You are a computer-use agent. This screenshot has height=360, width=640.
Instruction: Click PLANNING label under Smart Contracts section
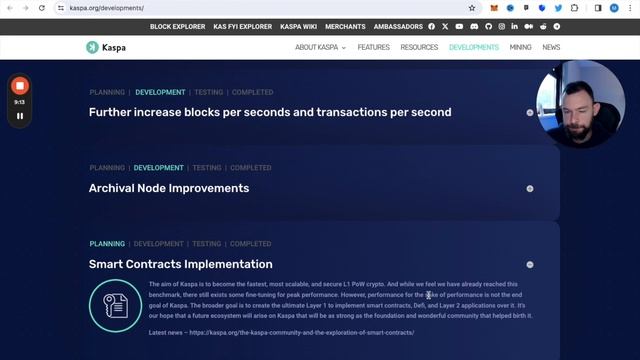click(x=107, y=244)
